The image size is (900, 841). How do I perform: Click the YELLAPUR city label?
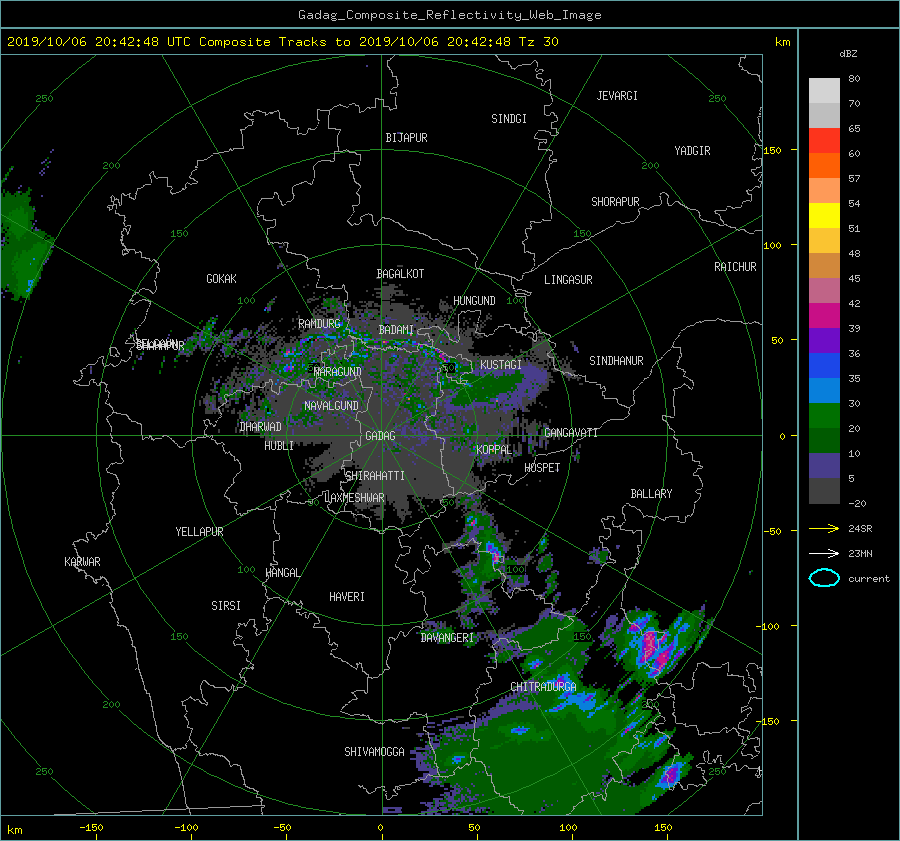click(199, 532)
